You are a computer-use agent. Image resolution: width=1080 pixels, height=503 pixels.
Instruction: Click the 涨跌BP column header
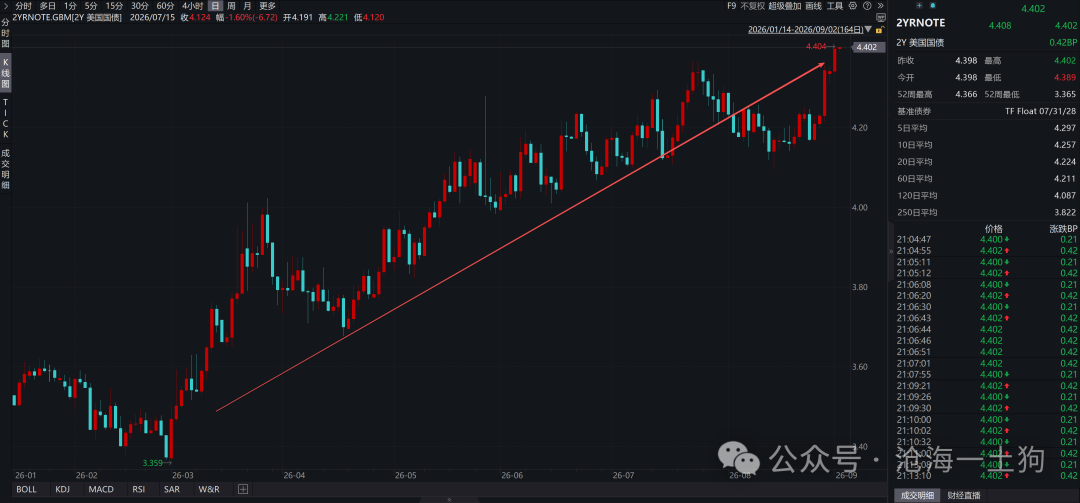[1063, 229]
